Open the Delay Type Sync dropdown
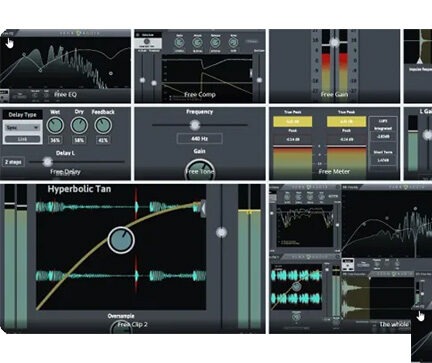 [x=22, y=128]
